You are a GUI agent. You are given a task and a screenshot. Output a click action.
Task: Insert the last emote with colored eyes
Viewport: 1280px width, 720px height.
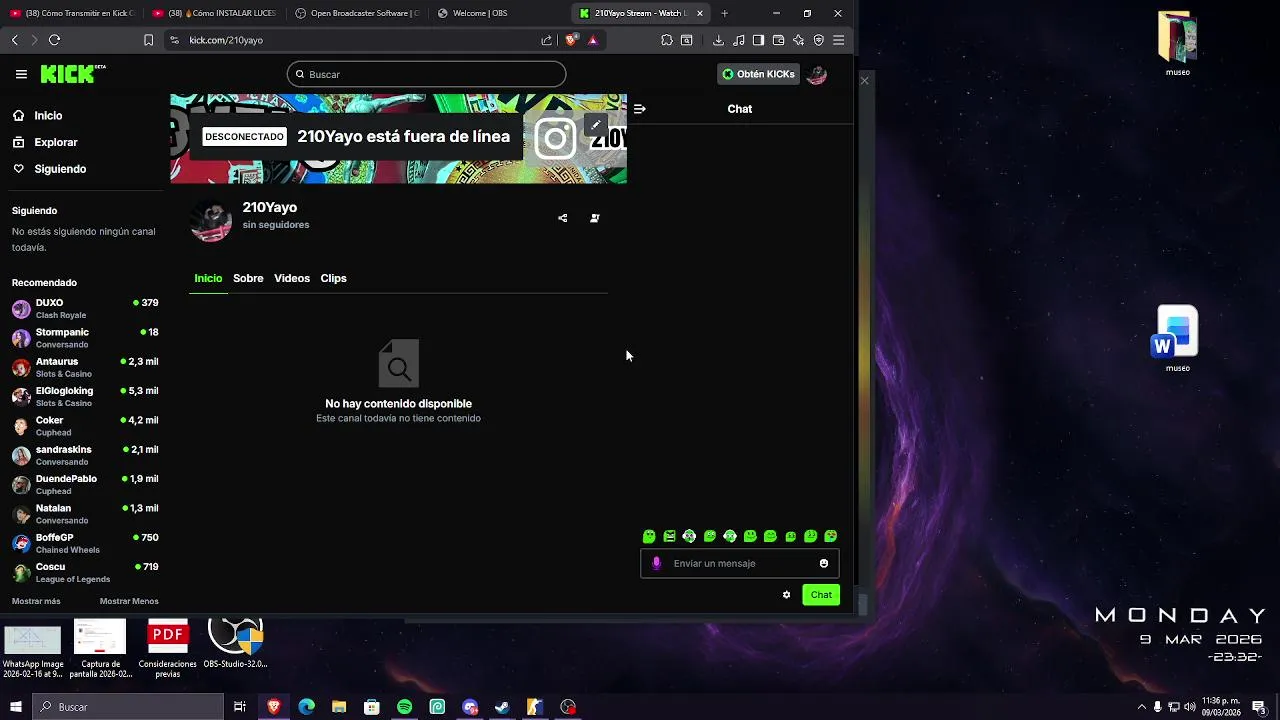click(830, 537)
